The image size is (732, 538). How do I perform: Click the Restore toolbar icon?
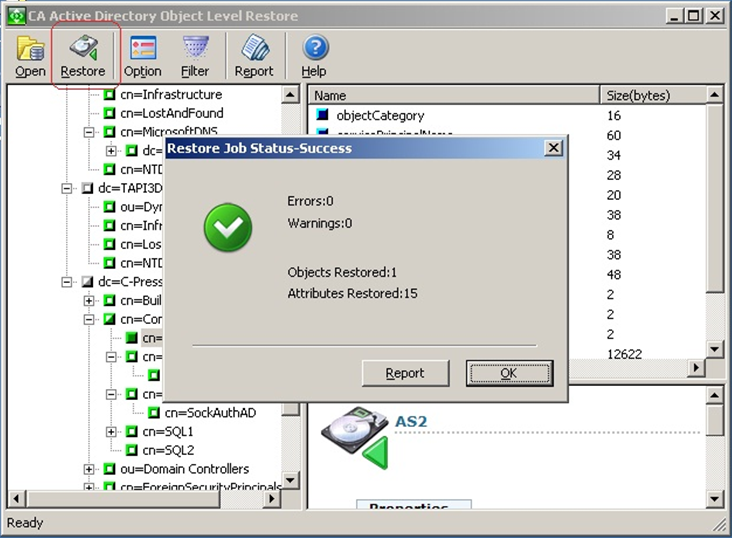[83, 57]
